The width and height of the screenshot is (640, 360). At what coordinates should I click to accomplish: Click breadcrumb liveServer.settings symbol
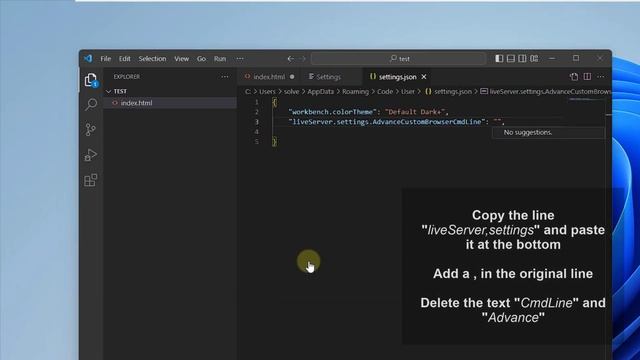546,91
